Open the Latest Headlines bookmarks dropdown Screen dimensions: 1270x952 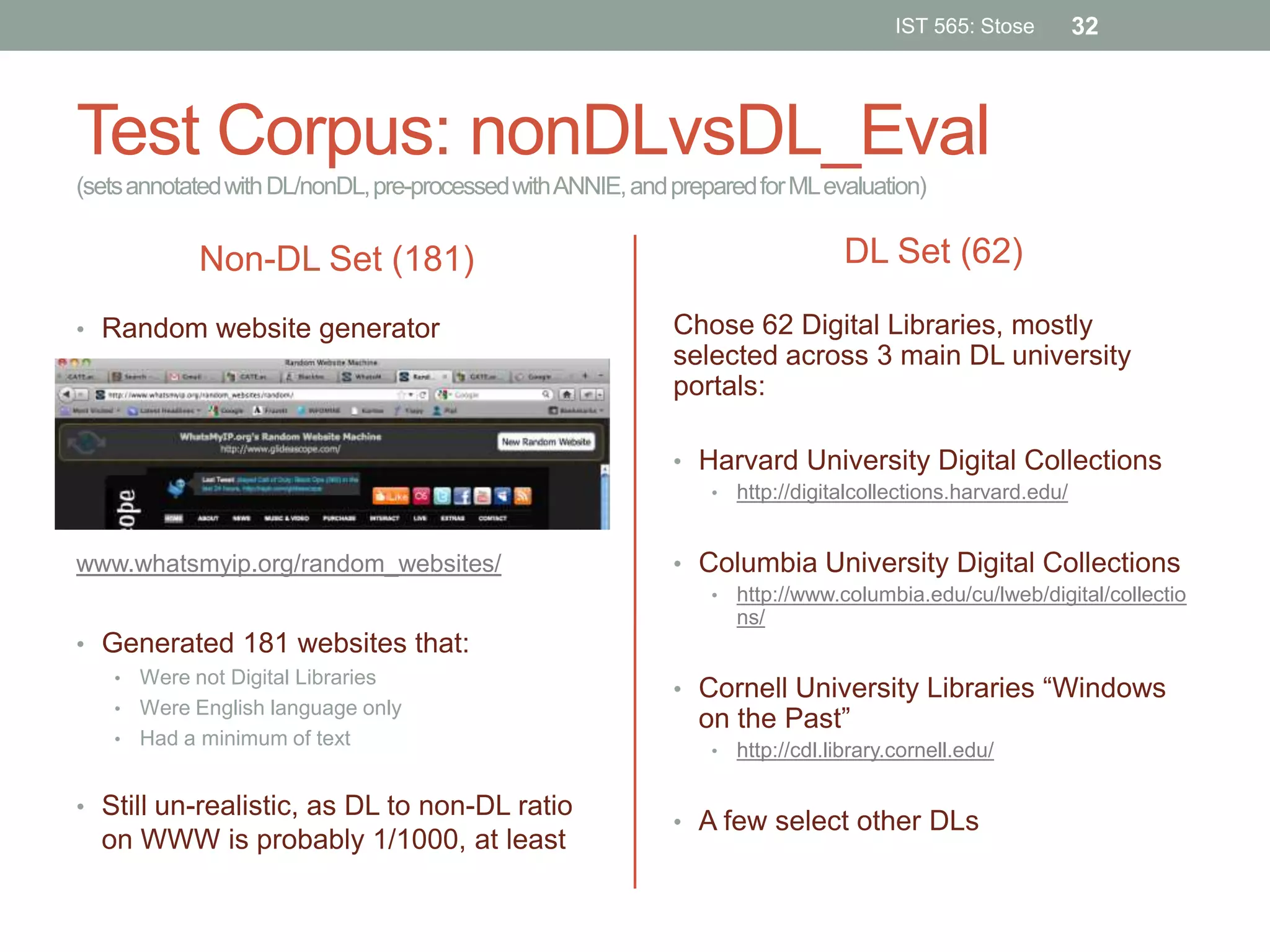tap(164, 410)
